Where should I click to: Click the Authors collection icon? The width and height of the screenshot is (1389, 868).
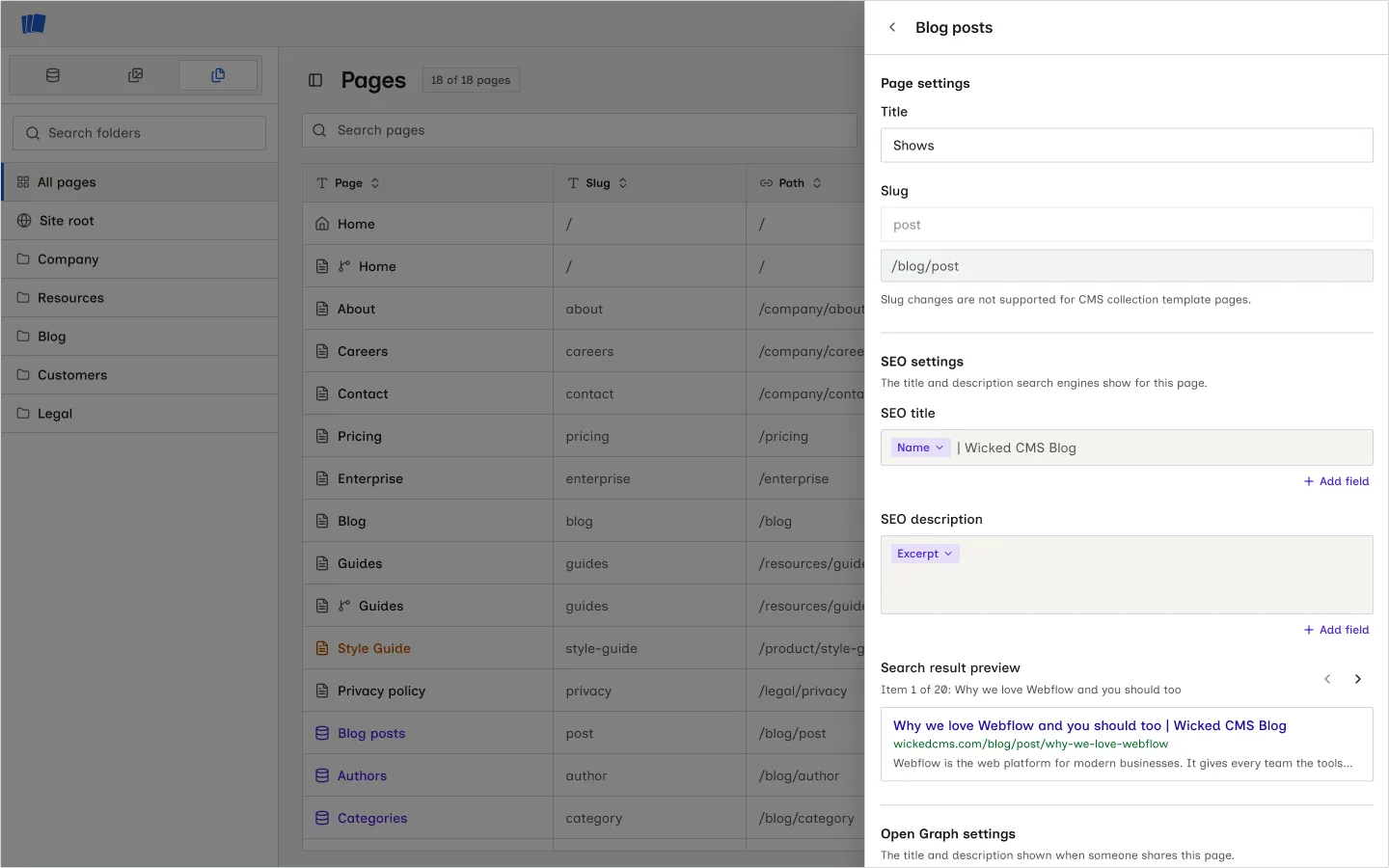point(322,775)
